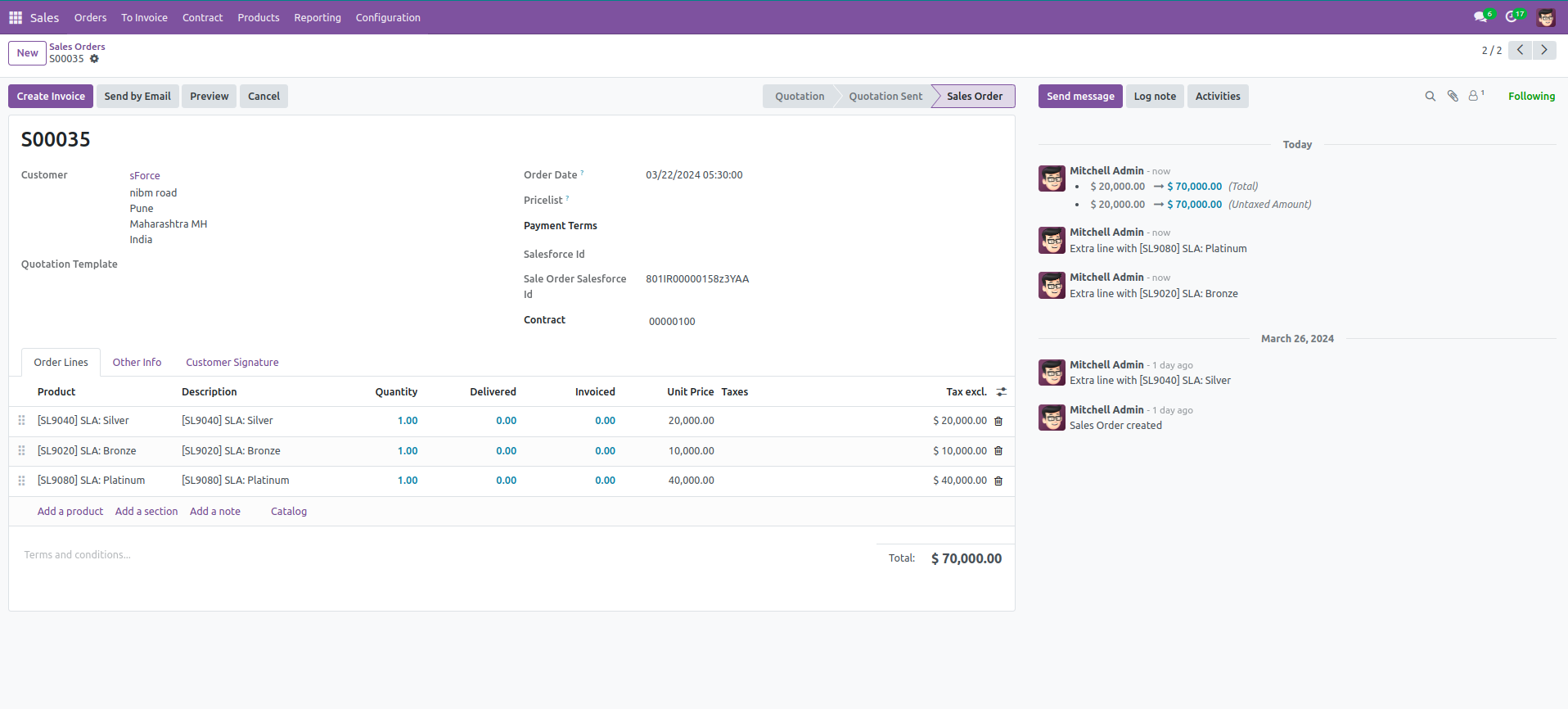Viewport: 1568px width, 709px height.
Task: Sort by the Product column header
Action: click(56, 392)
